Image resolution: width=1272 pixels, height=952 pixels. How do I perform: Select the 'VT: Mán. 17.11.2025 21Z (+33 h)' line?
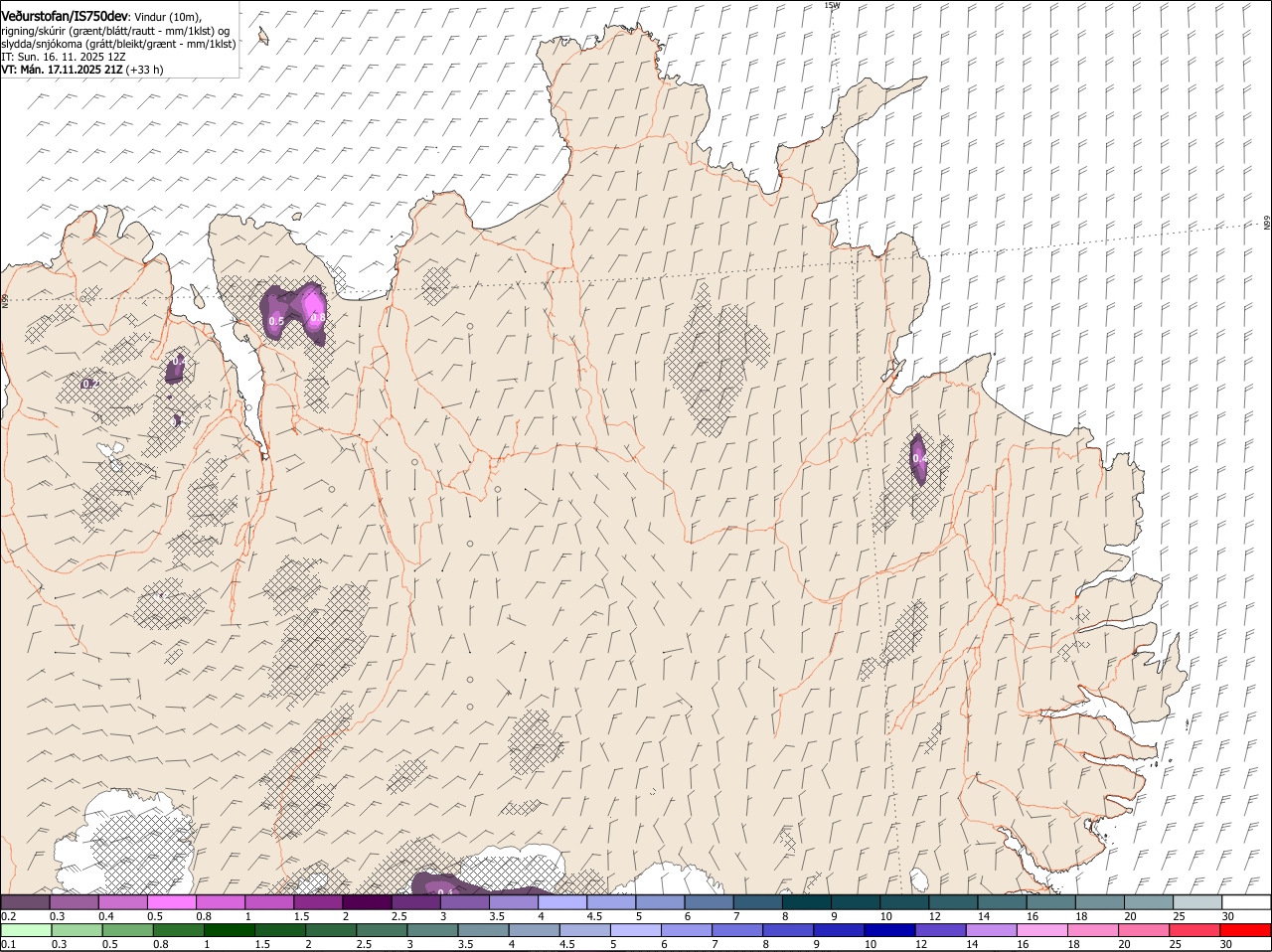[82, 70]
